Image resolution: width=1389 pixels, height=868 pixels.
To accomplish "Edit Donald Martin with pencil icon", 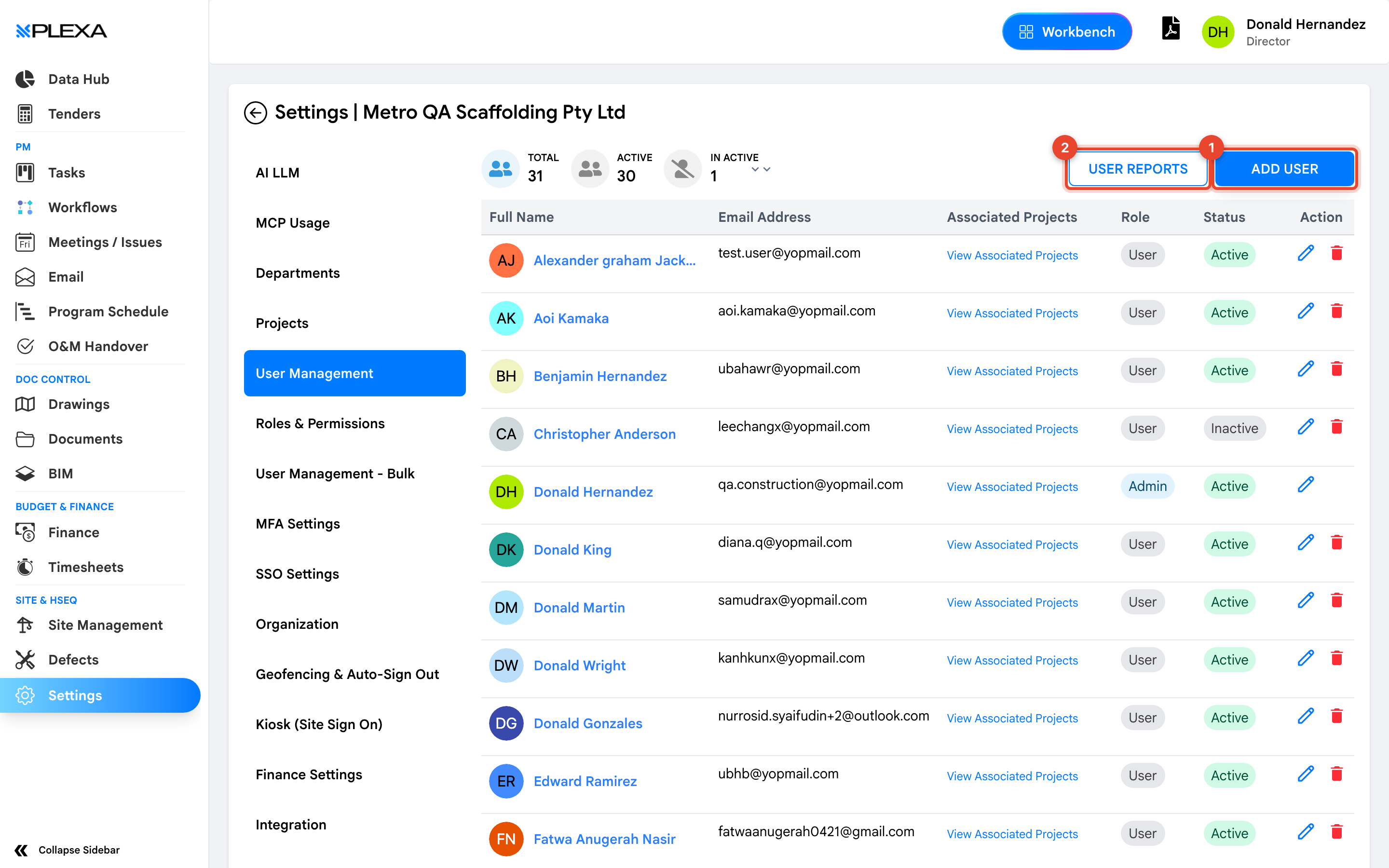I will (x=1306, y=600).
